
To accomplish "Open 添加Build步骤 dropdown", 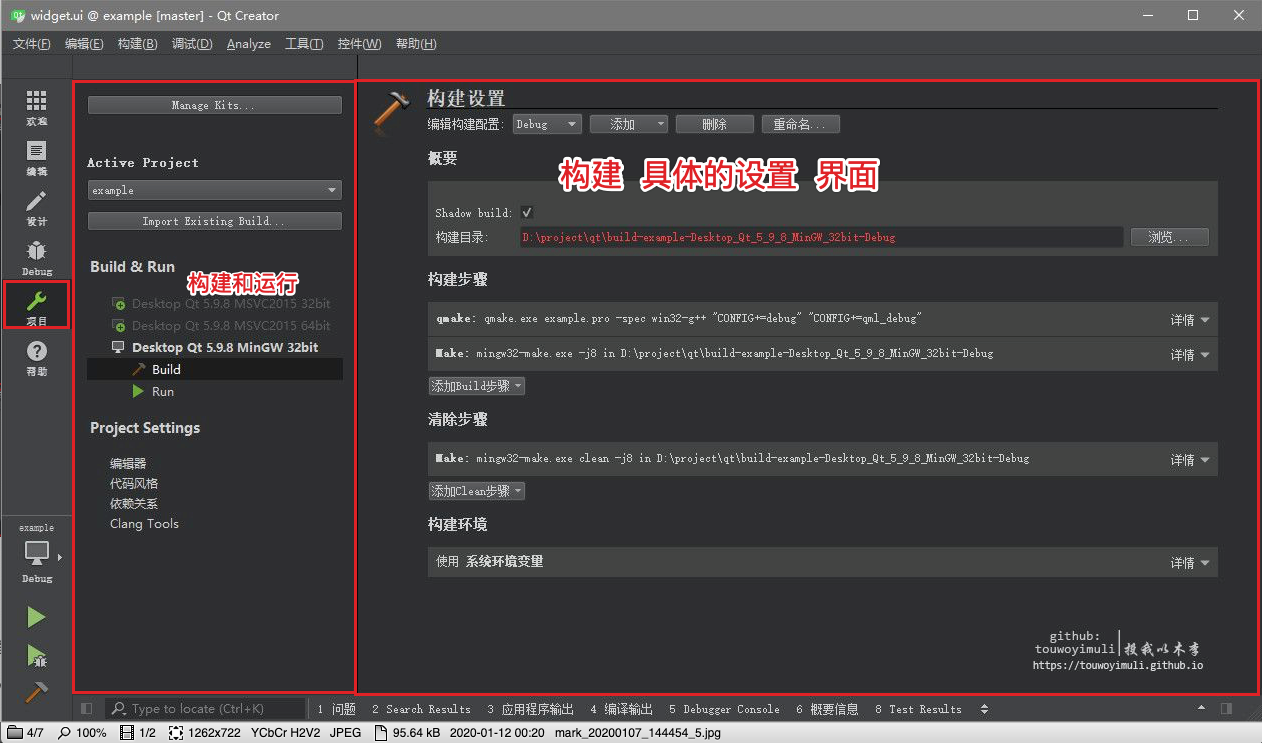I will point(477,386).
